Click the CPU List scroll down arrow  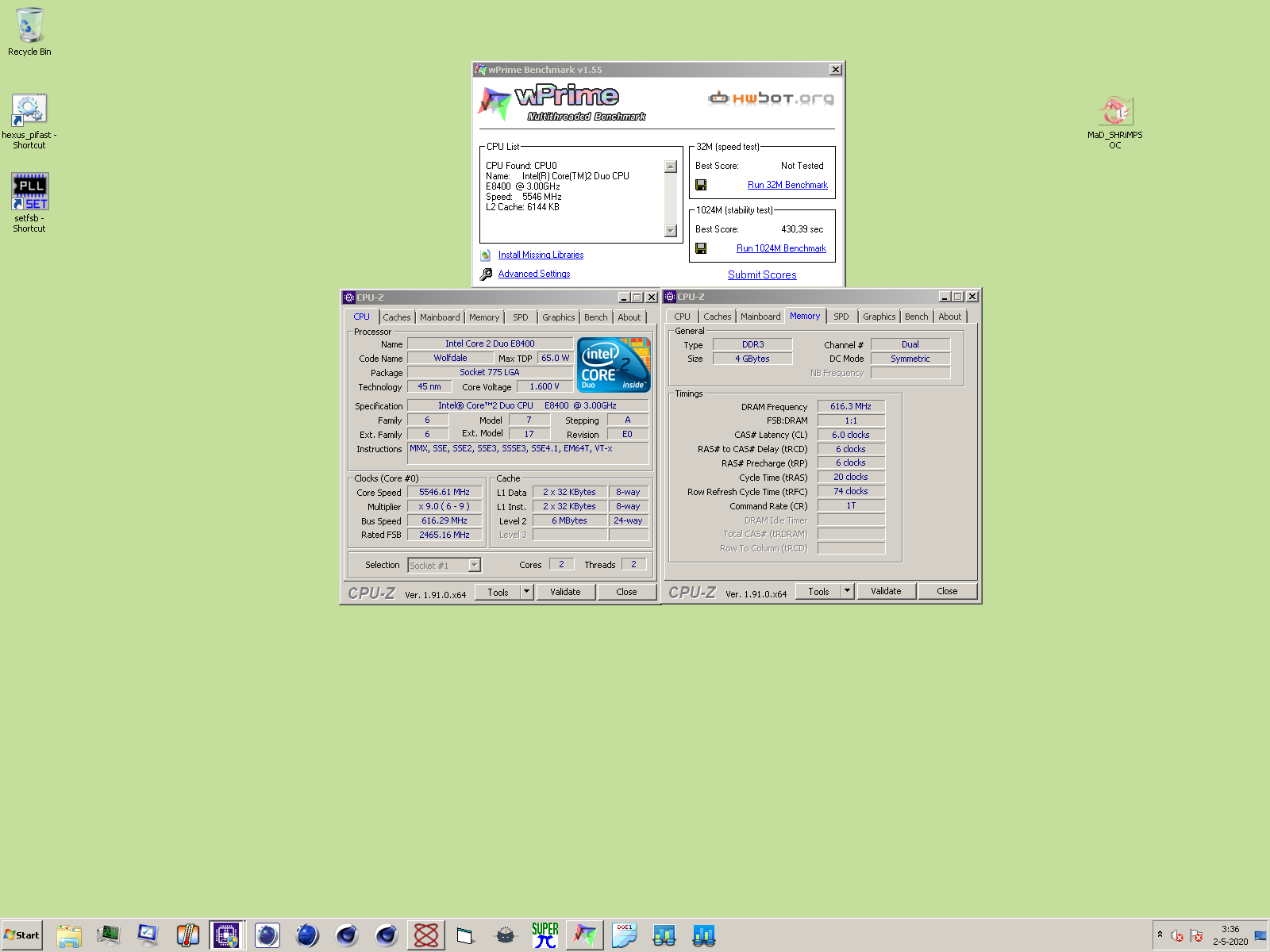(x=671, y=231)
